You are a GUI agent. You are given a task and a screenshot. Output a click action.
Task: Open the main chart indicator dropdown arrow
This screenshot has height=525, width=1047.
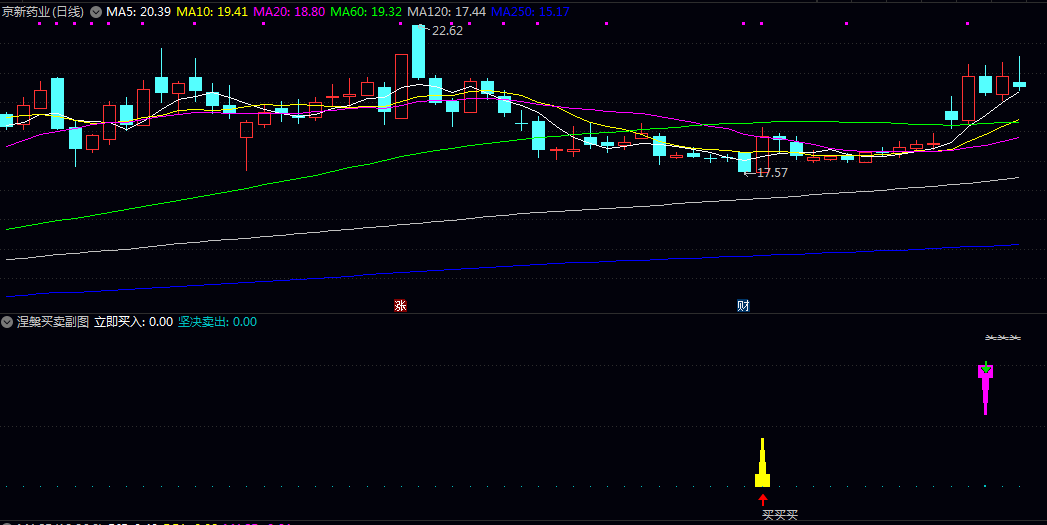click(x=96, y=12)
